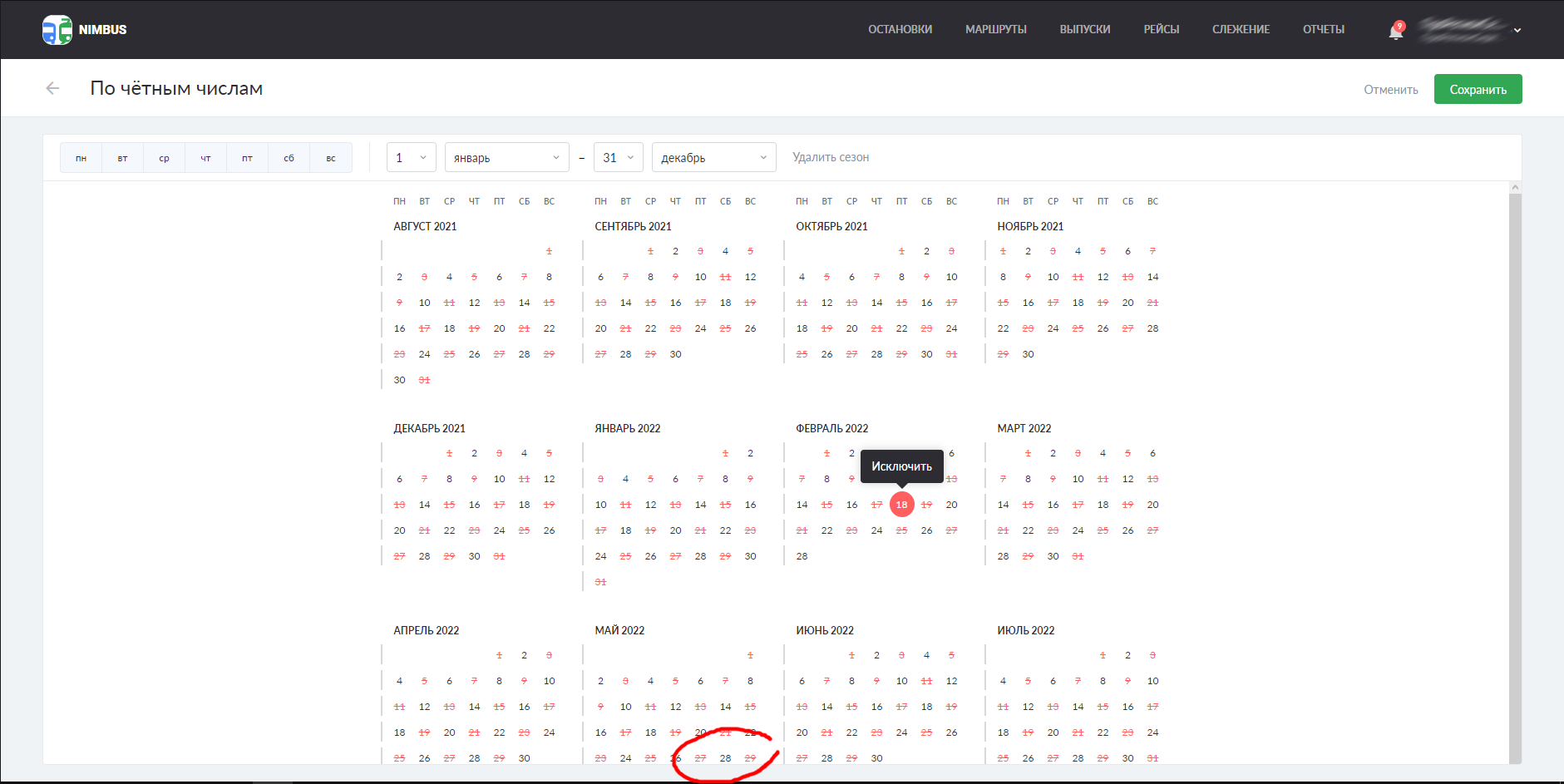
Task: Click the Nimbus logo icon
Action: click(x=57, y=30)
